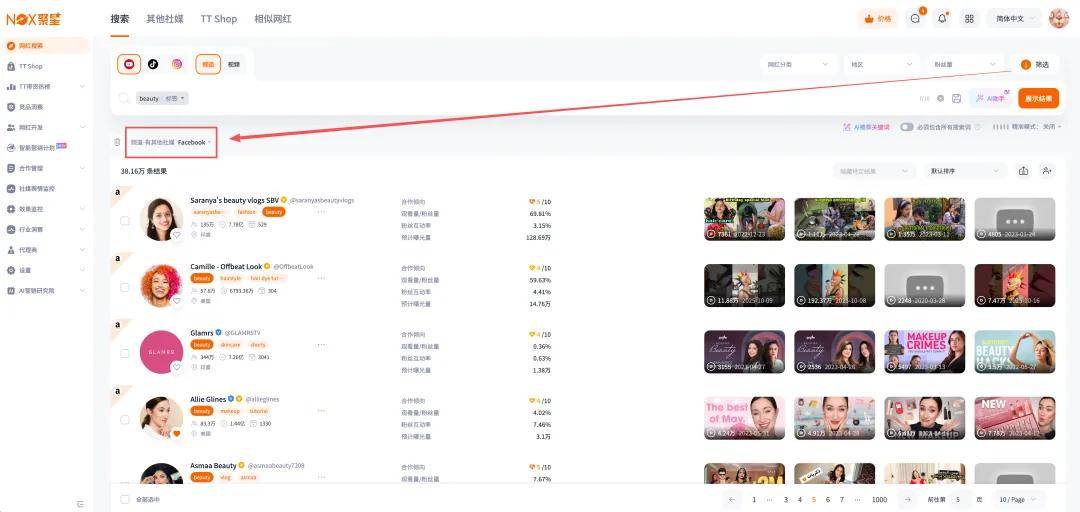Open the 相似网红 tab

pos(273,19)
